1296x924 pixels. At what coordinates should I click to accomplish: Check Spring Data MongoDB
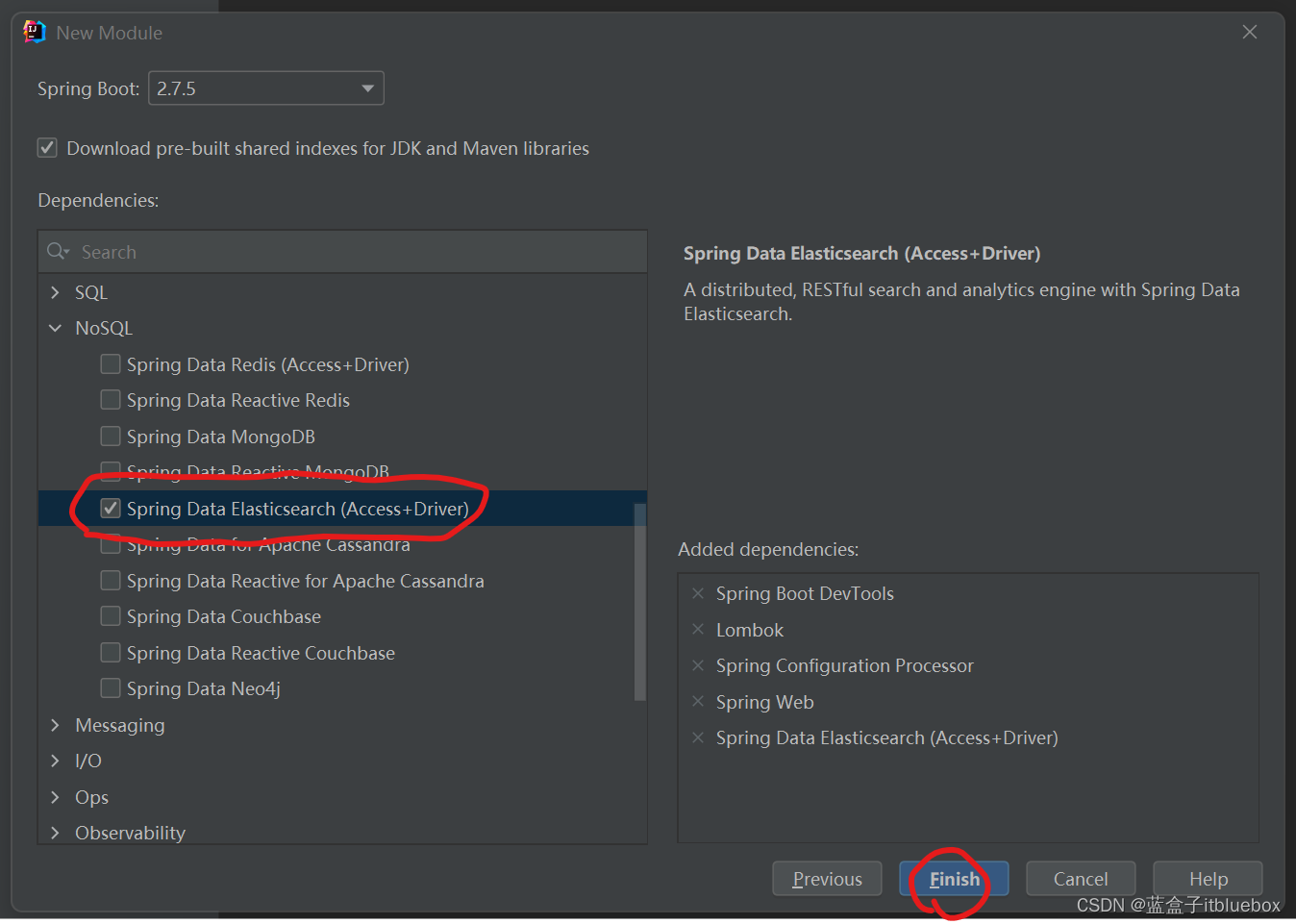click(x=111, y=436)
